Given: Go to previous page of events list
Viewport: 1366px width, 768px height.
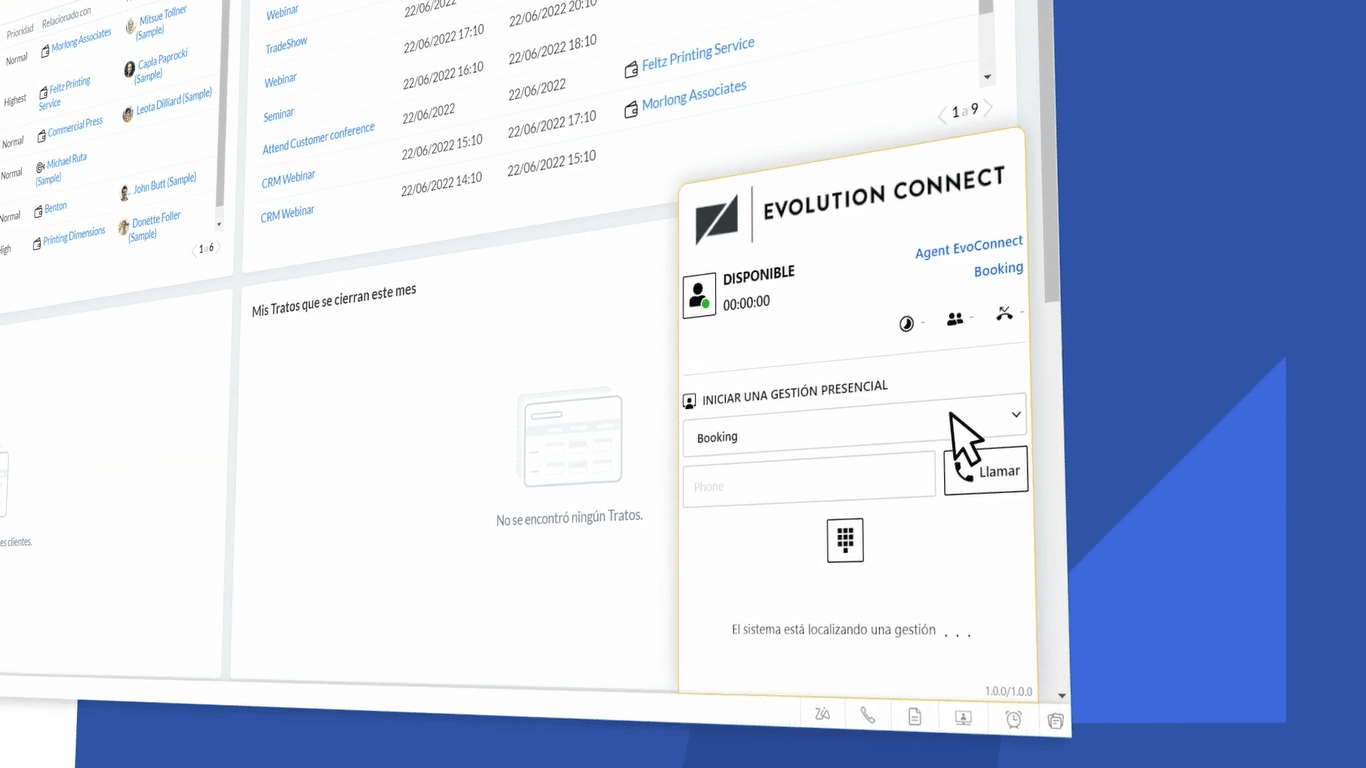Looking at the screenshot, I should click(942, 116).
